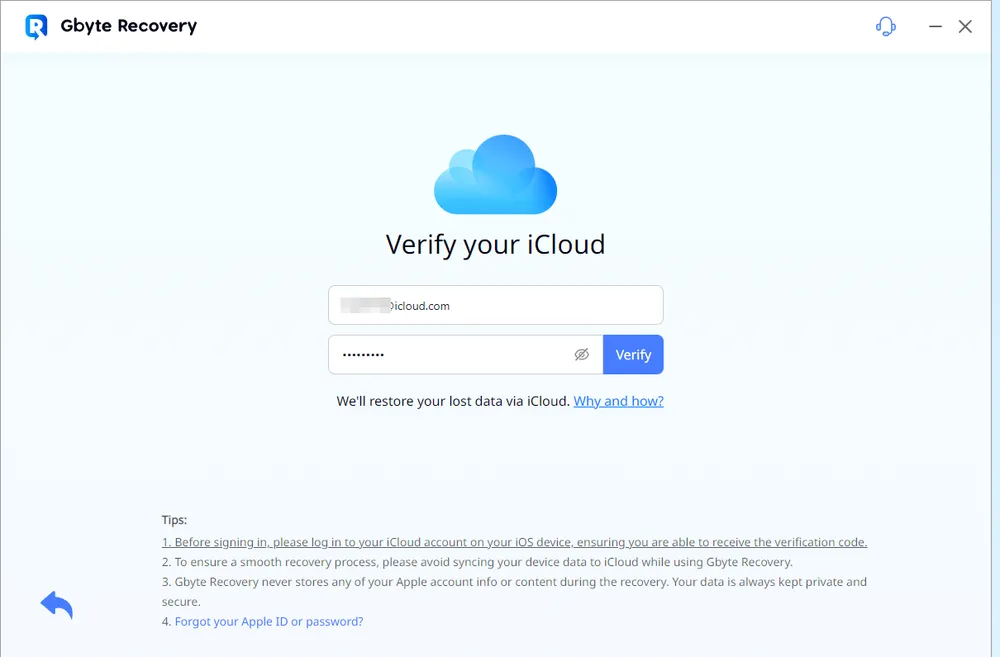The height and width of the screenshot is (657, 1000).
Task: Close the Gbyte Recovery window
Action: pos(966,26)
